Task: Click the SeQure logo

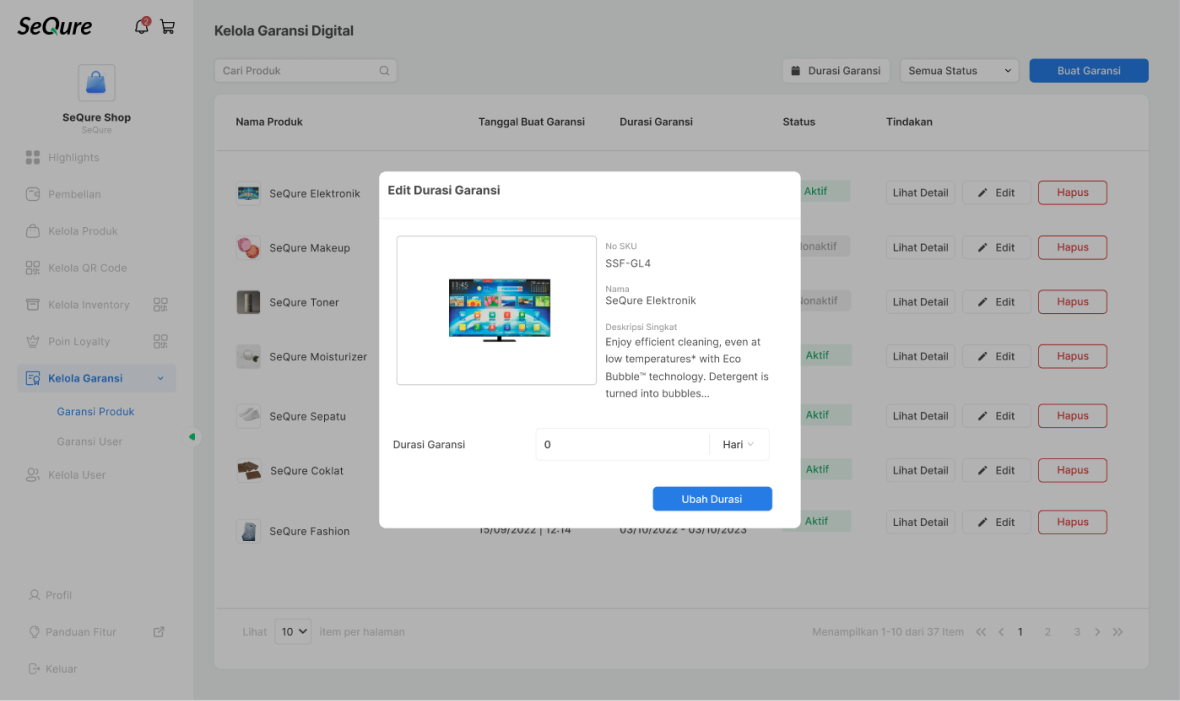Action: tap(55, 26)
